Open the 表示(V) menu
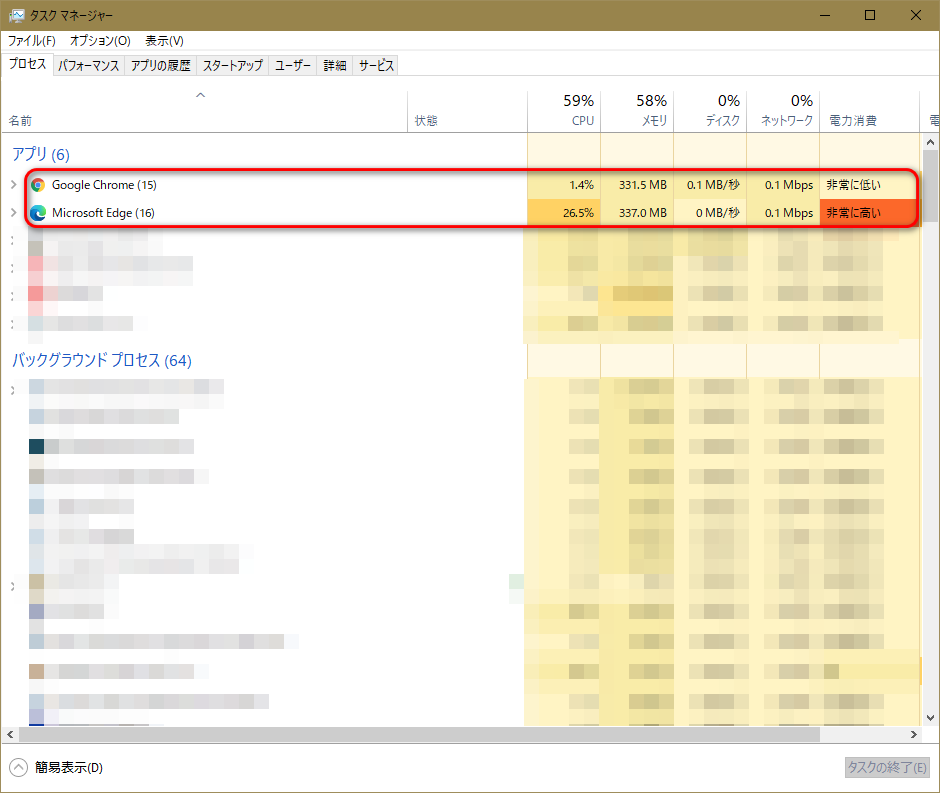940x793 pixels. (x=164, y=41)
